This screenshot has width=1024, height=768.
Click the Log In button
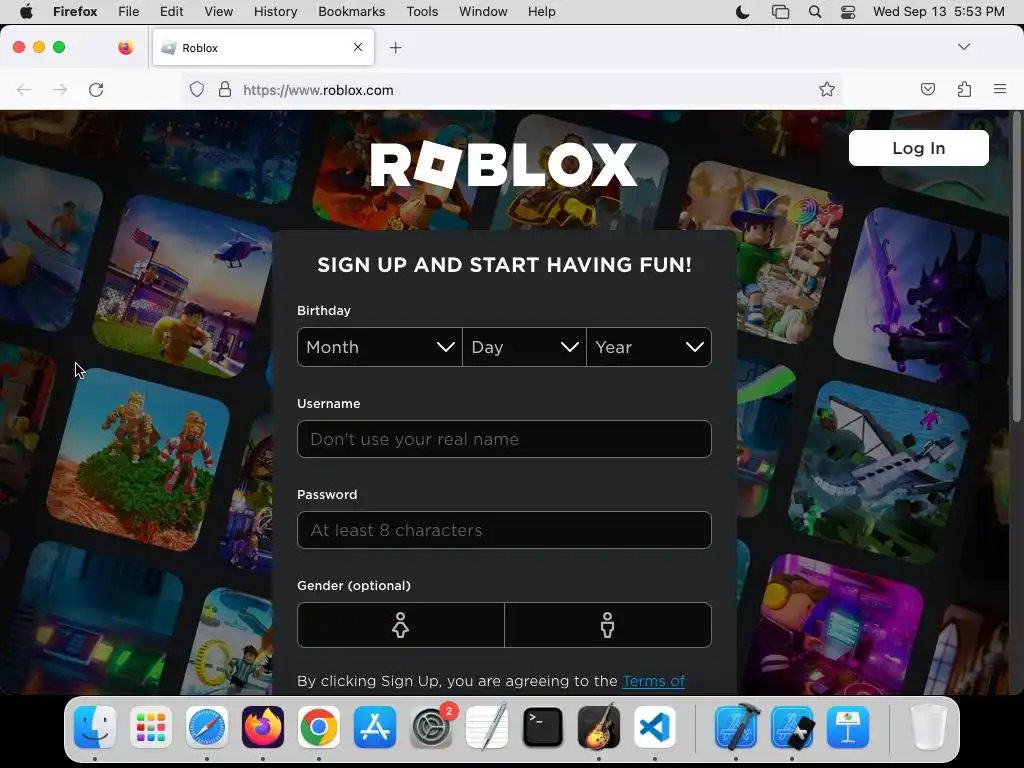click(918, 148)
